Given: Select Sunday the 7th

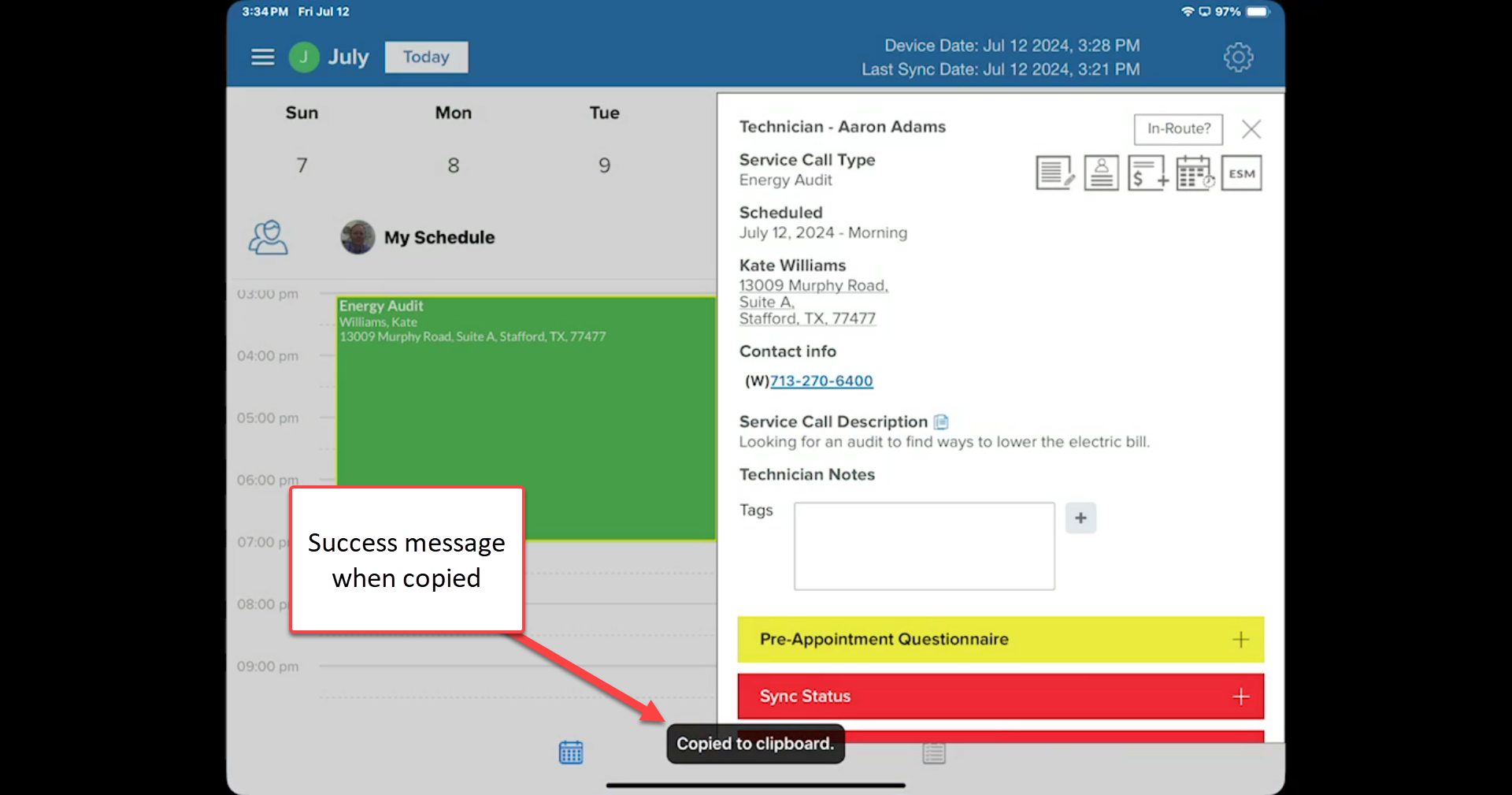Looking at the screenshot, I should 302,165.
